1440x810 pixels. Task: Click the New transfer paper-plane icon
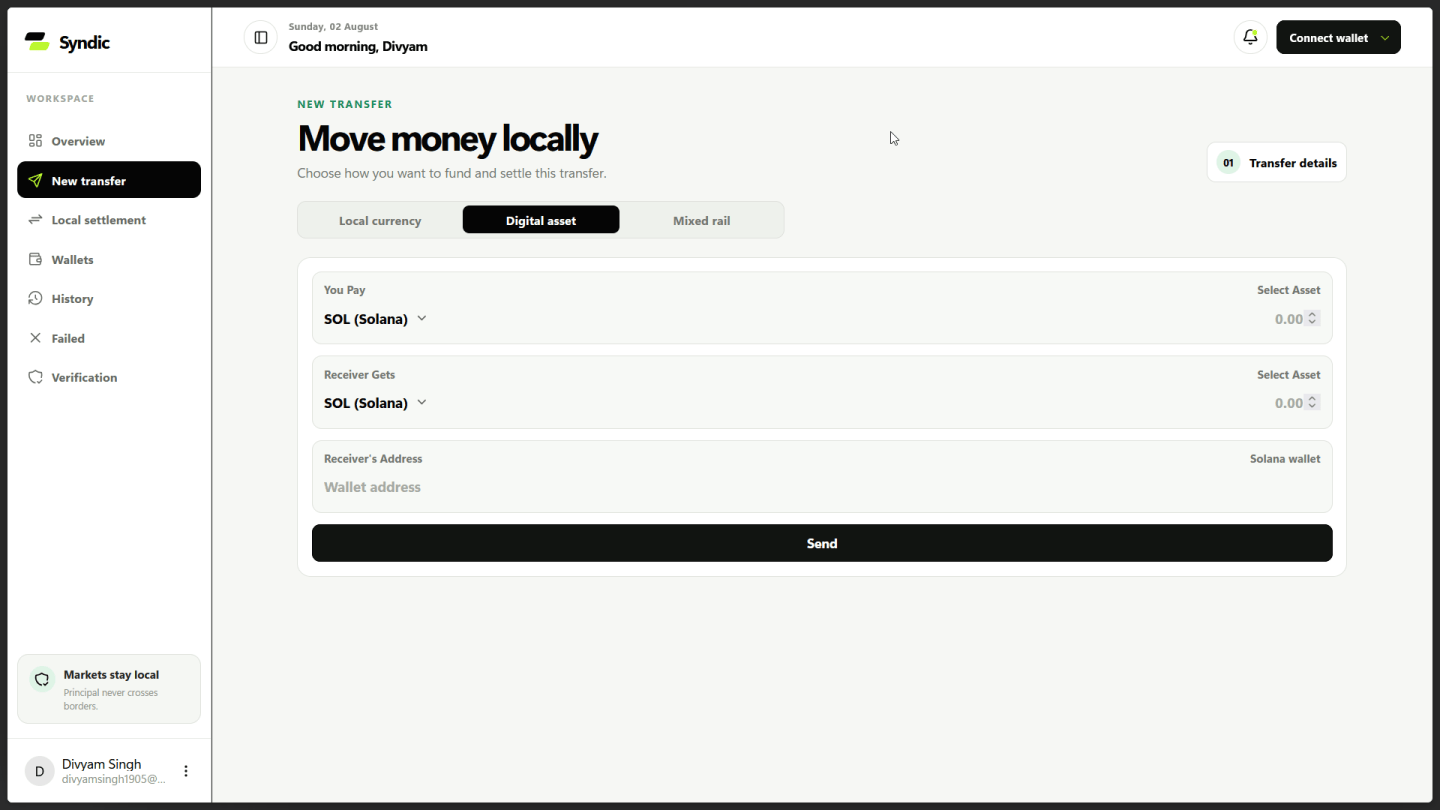pyautogui.click(x=36, y=181)
